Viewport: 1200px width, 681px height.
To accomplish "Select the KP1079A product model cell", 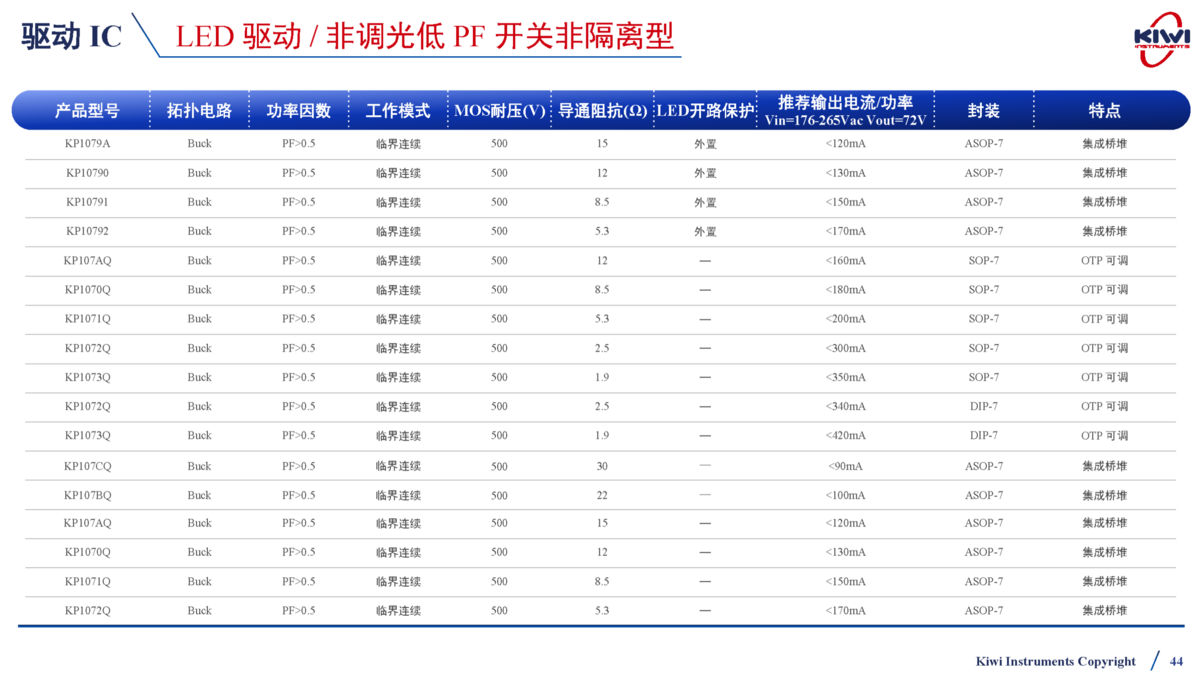I will click(87, 144).
